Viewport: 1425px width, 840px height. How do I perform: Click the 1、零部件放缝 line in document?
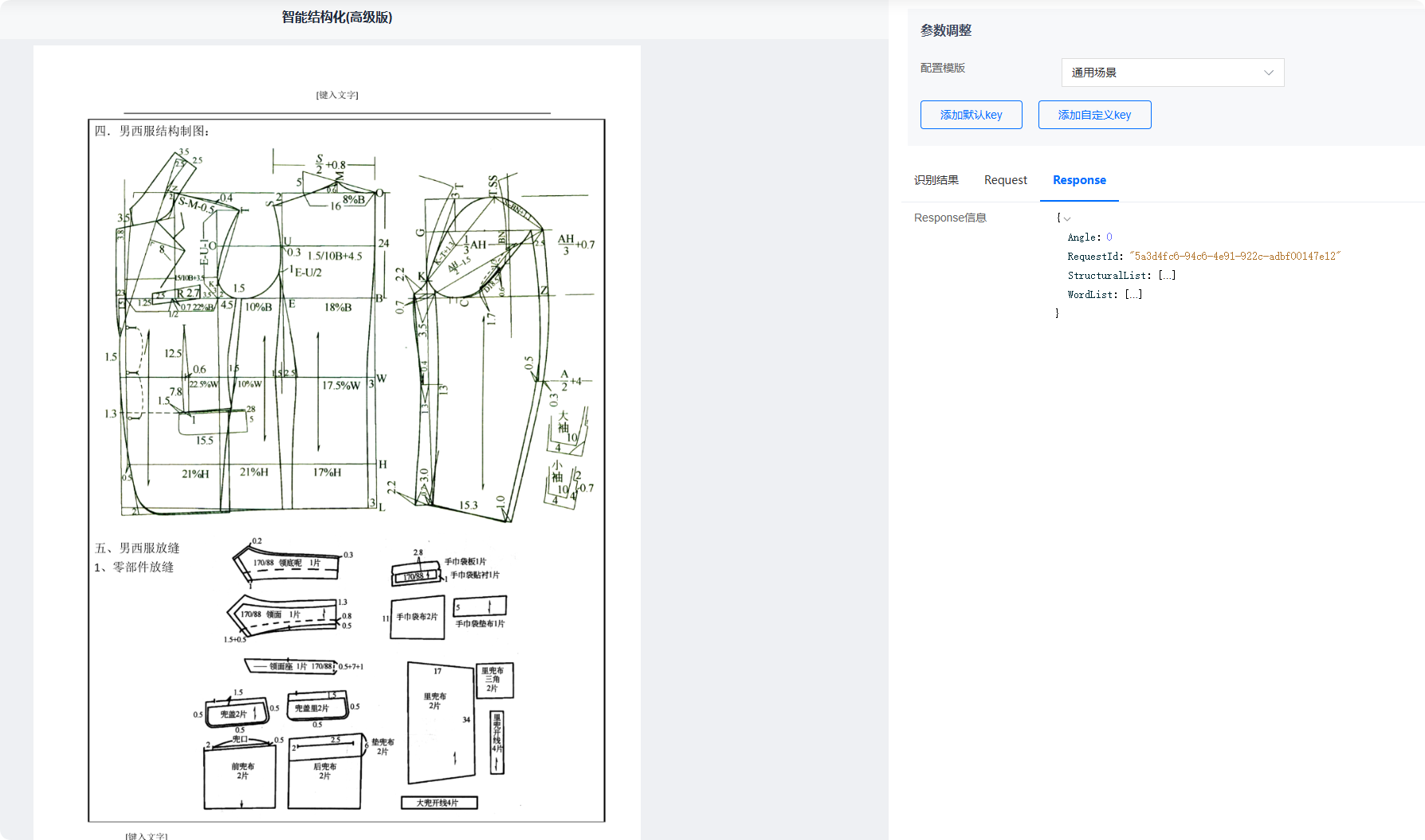[134, 567]
